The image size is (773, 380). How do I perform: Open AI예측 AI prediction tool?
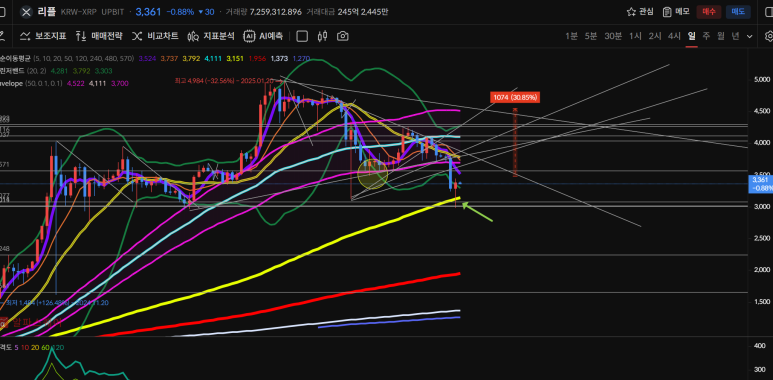(x=263, y=36)
